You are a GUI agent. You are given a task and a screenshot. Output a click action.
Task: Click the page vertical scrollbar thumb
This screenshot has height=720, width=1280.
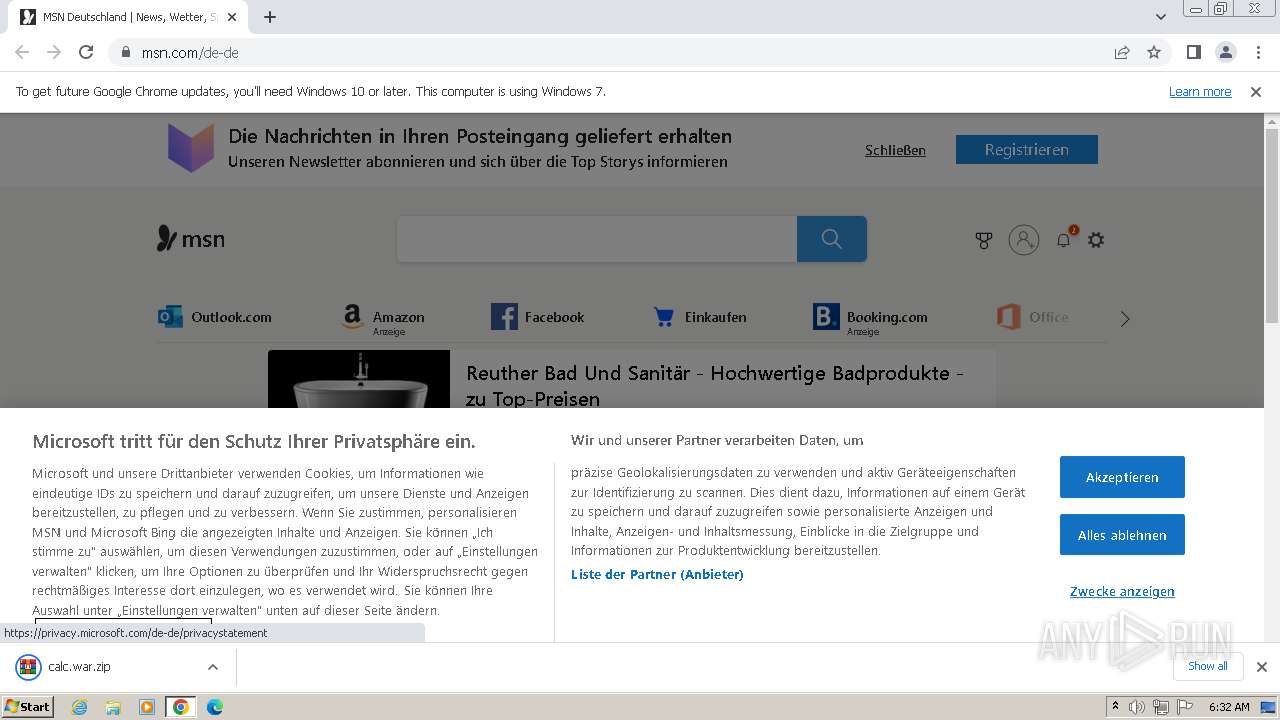coord(1272,225)
